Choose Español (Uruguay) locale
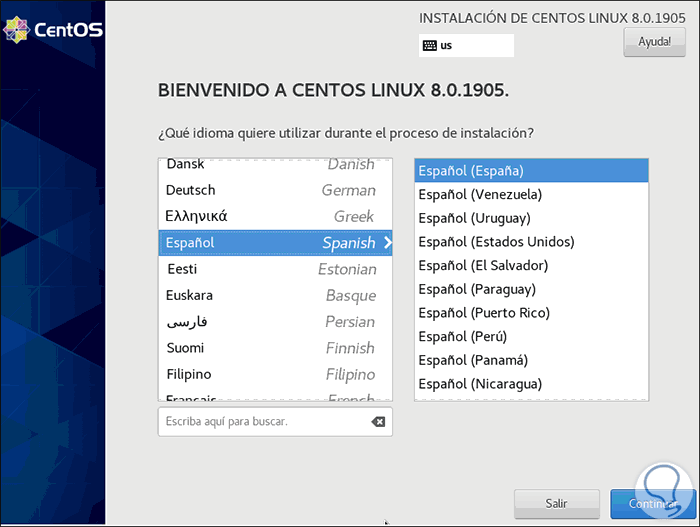Image resolution: width=700 pixels, height=527 pixels. tap(531, 218)
